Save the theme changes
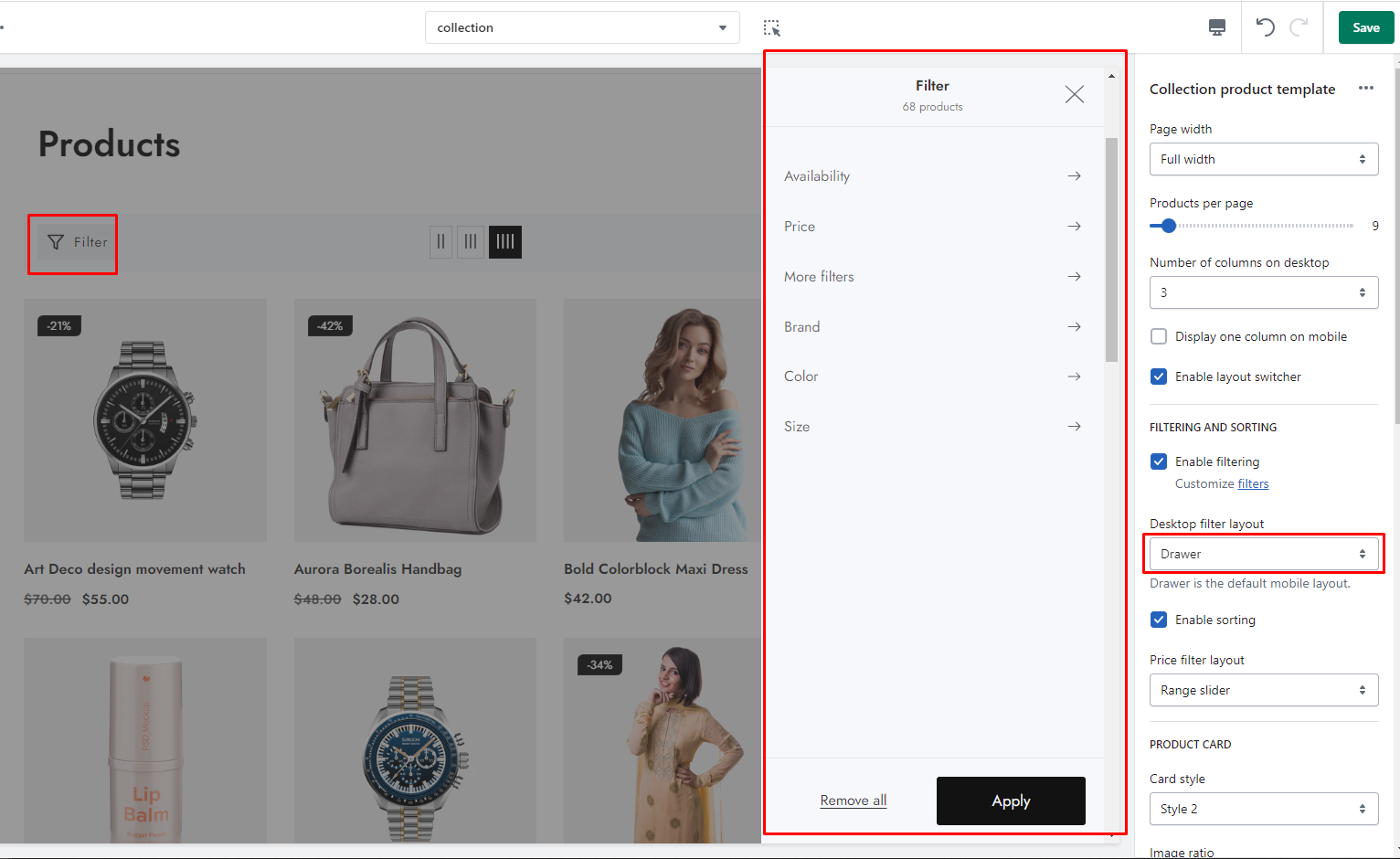The height and width of the screenshot is (859, 1400). pos(1366,27)
